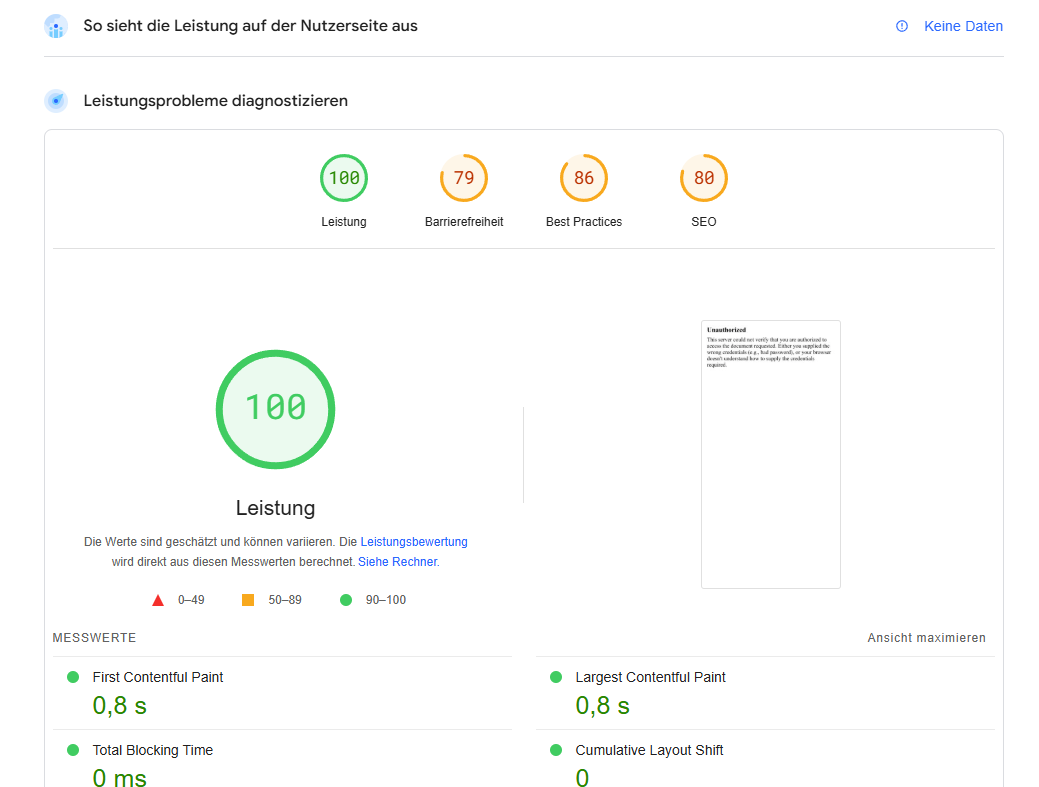Click the Best Practices label
The width and height of the screenshot is (1039, 787).
(584, 222)
